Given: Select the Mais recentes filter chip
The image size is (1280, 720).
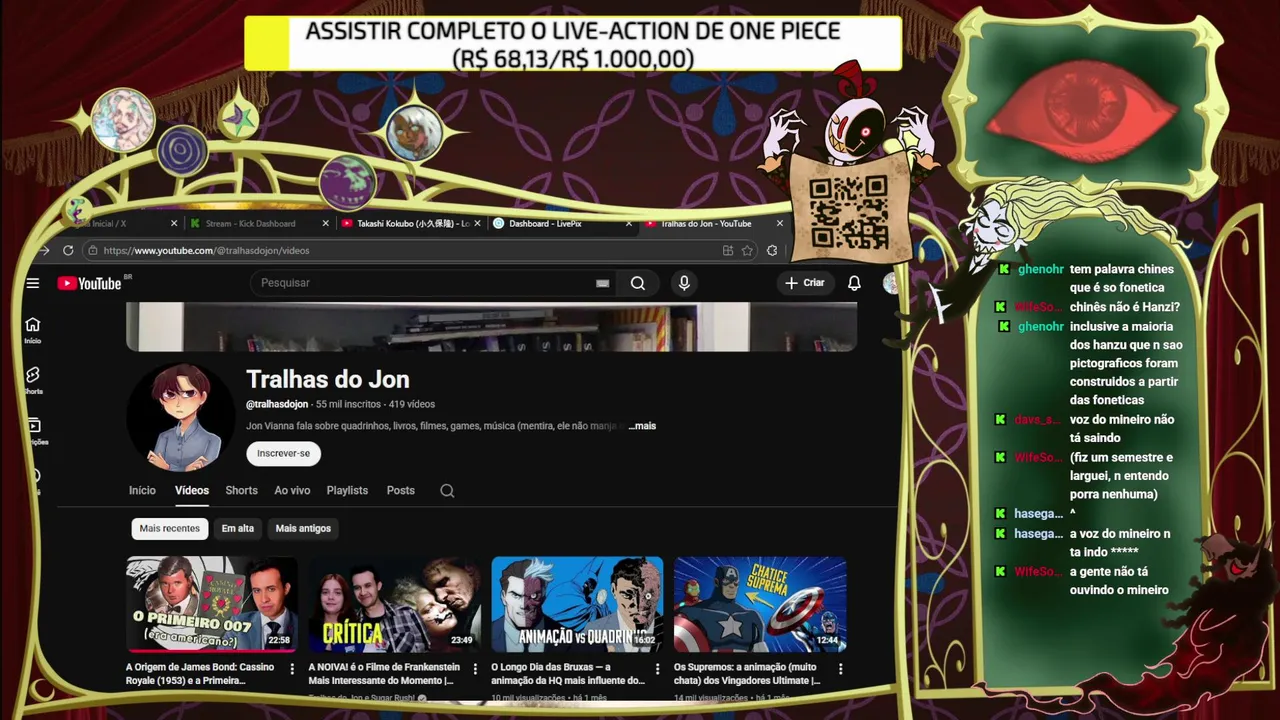Looking at the screenshot, I should coord(170,528).
